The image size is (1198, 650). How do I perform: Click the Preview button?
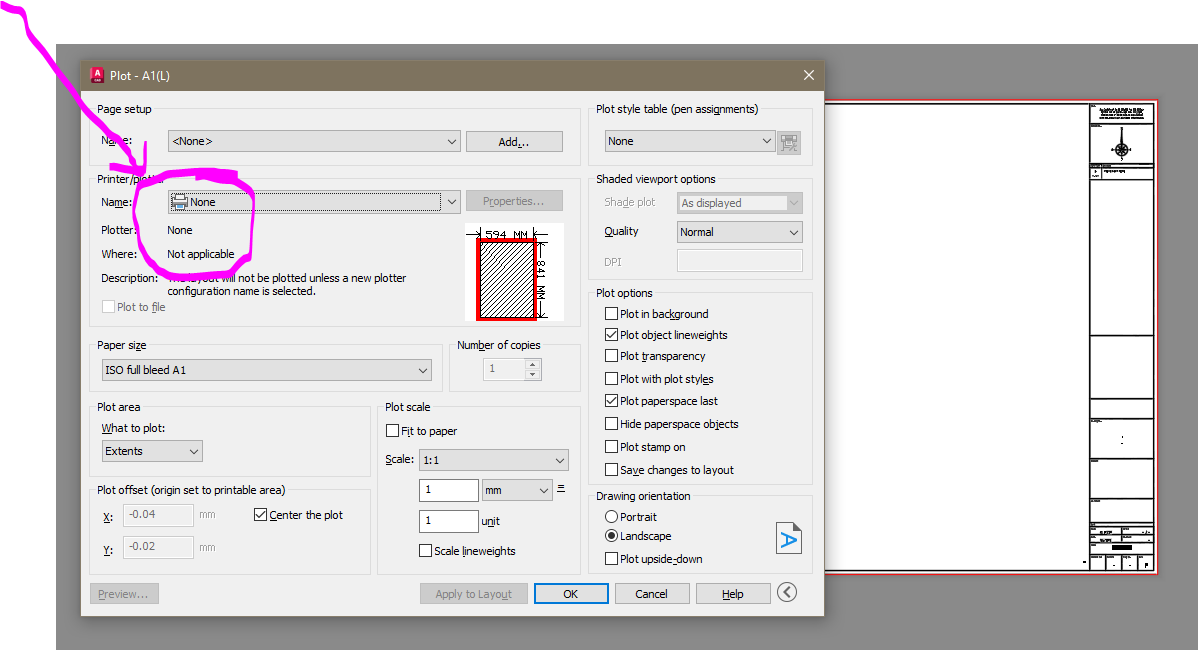click(123, 593)
